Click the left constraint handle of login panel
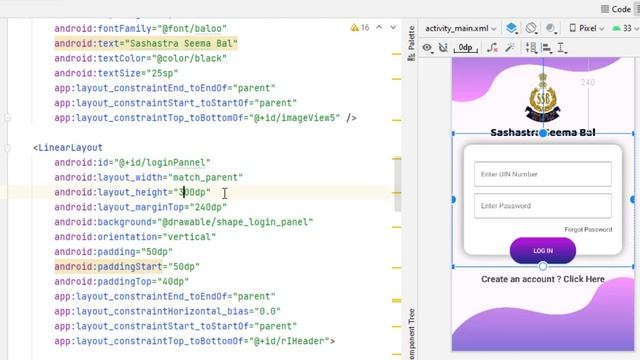640x360 pixels. click(453, 200)
